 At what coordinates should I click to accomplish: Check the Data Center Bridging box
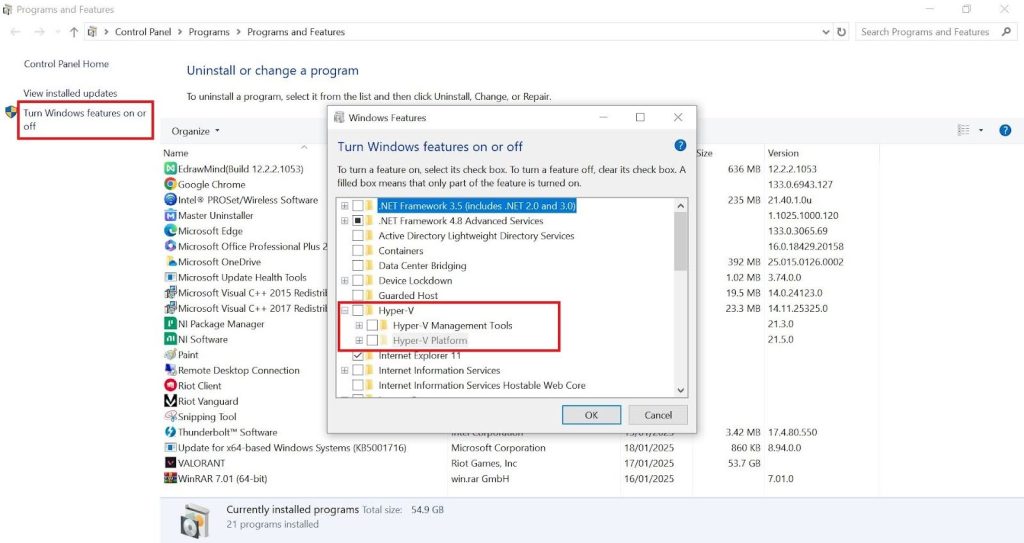coord(358,266)
